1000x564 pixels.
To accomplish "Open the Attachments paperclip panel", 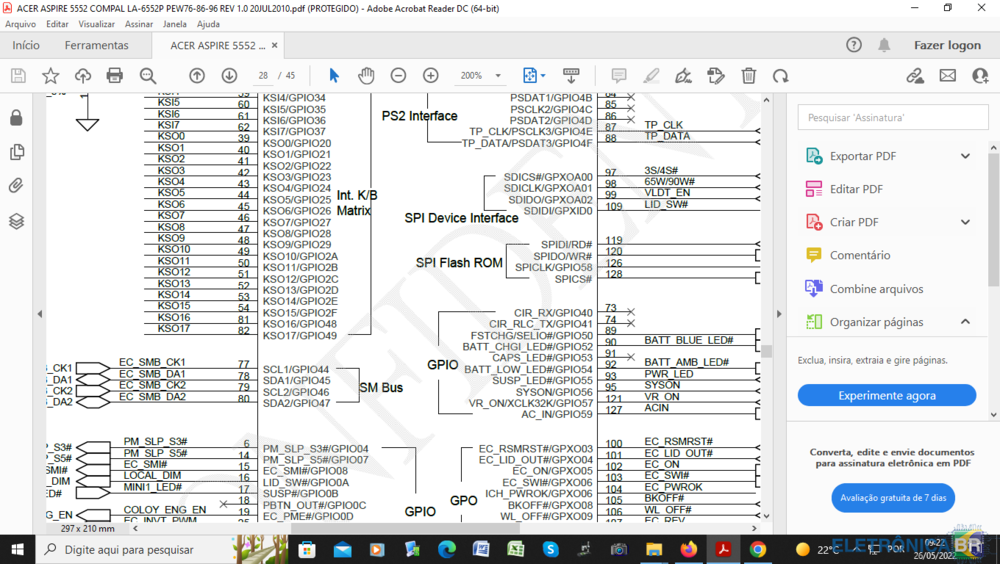I will pyautogui.click(x=16, y=186).
